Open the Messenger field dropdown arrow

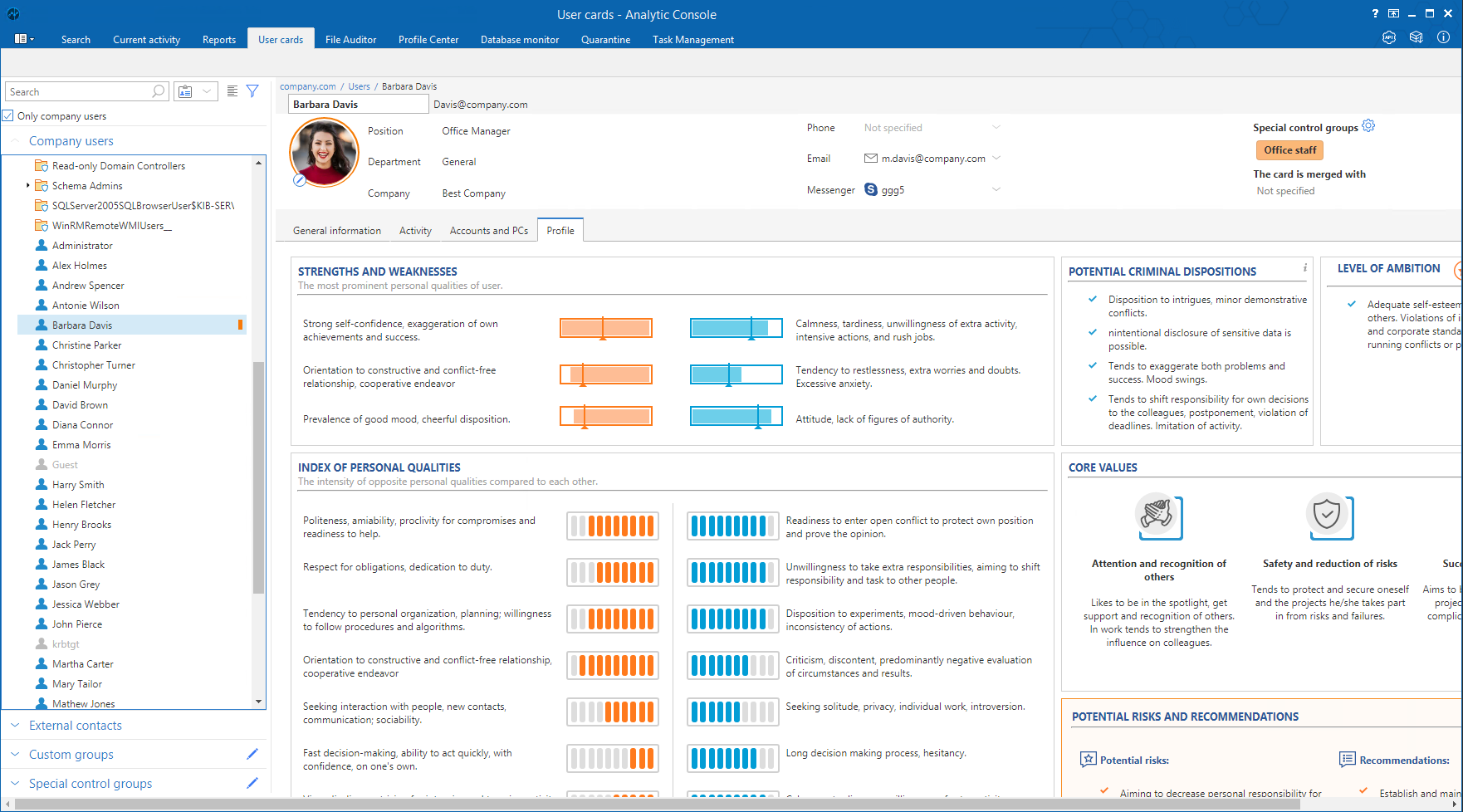pyautogui.click(x=996, y=189)
